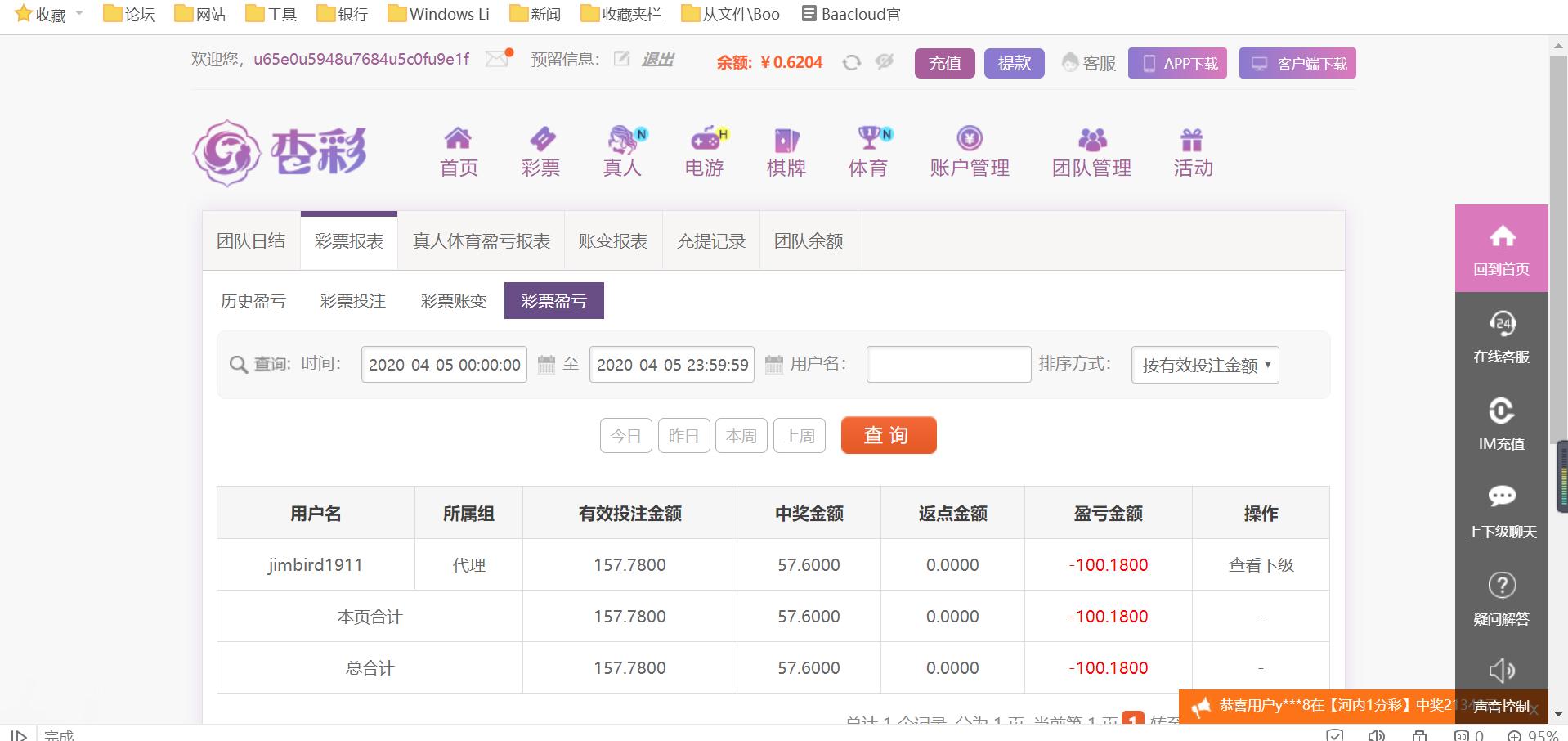Click the 退出 logout link
1568x741 pixels.
(657, 59)
